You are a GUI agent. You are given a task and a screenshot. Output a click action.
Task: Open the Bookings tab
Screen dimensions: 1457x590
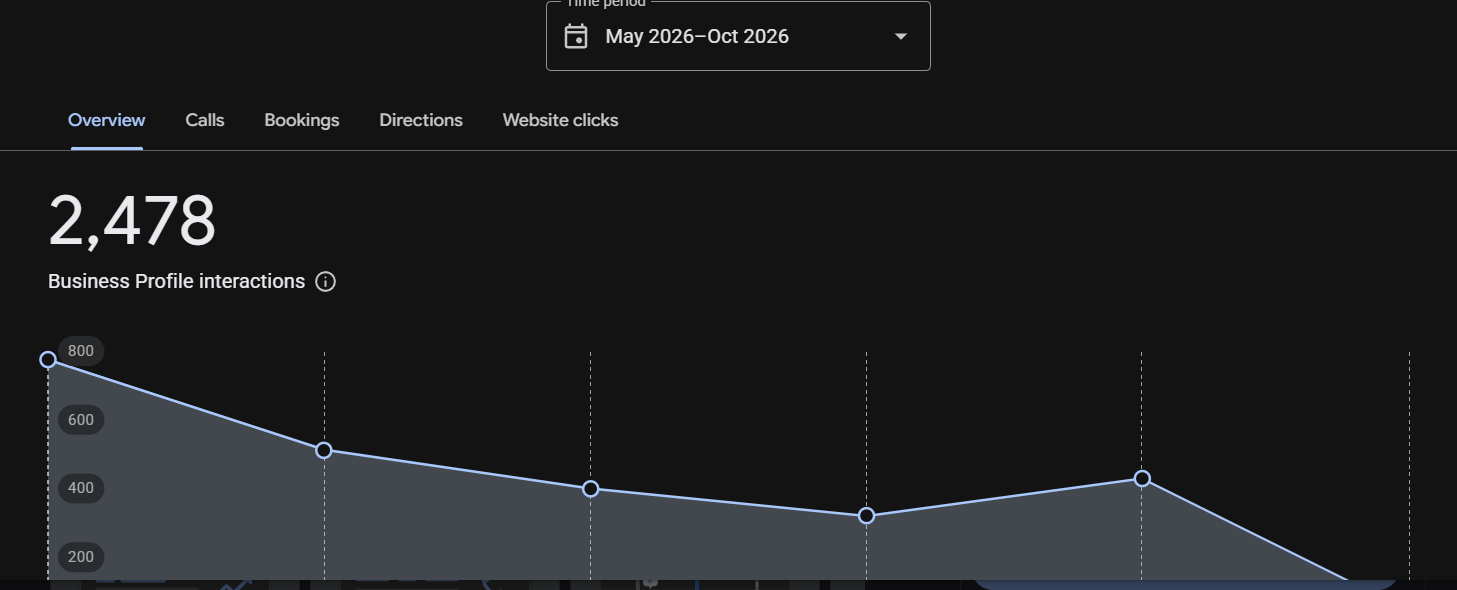point(302,120)
